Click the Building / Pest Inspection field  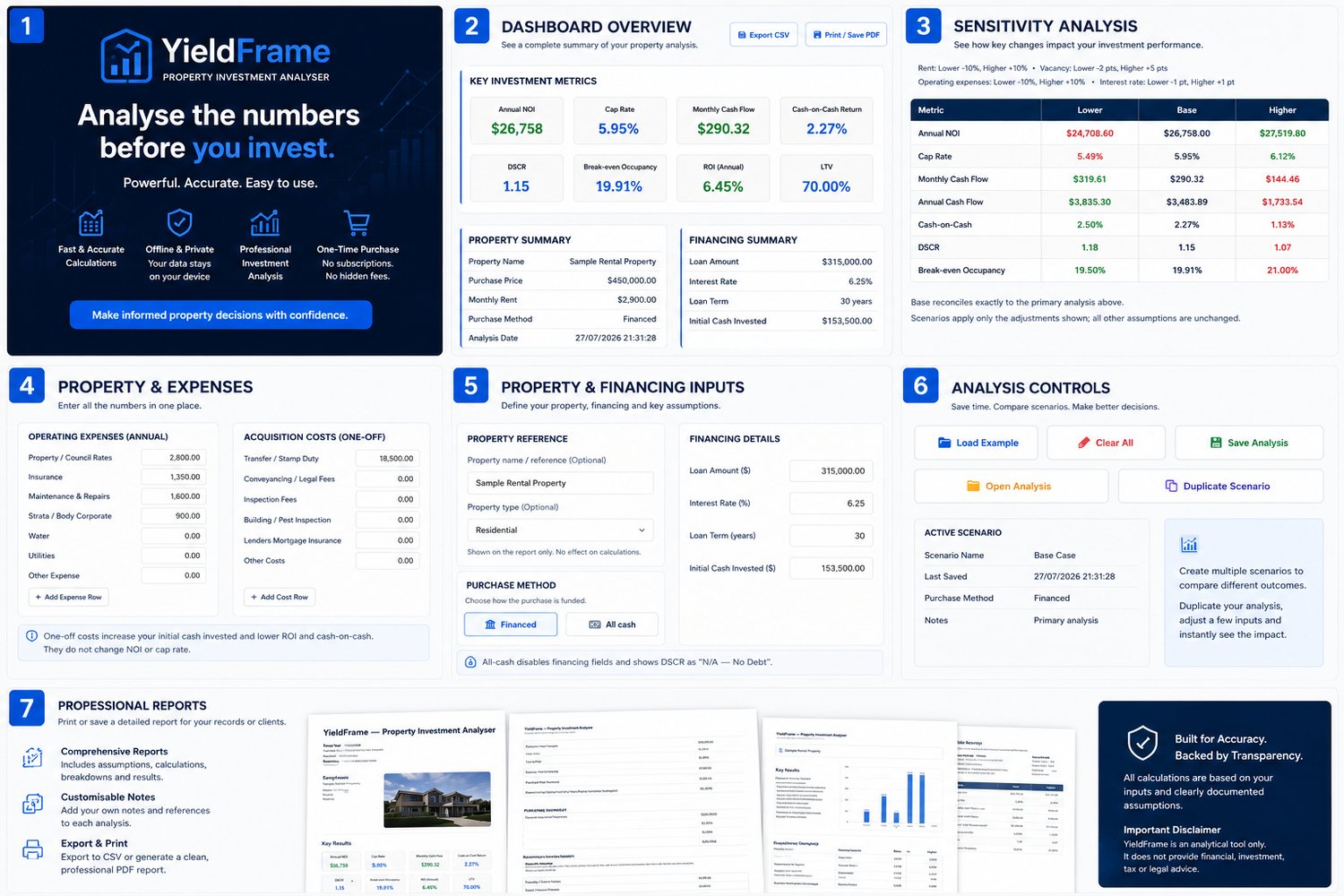(x=388, y=520)
